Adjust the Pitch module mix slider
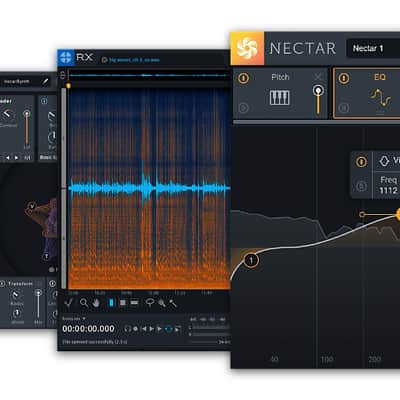The width and height of the screenshot is (400, 400). [x=318, y=100]
